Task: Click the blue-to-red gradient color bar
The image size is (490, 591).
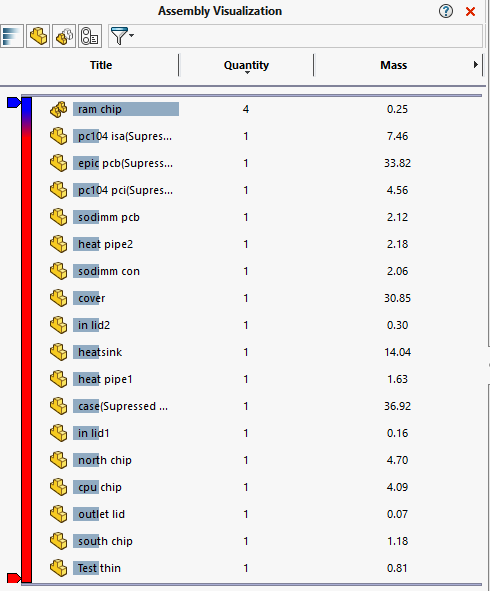Action: (26, 340)
